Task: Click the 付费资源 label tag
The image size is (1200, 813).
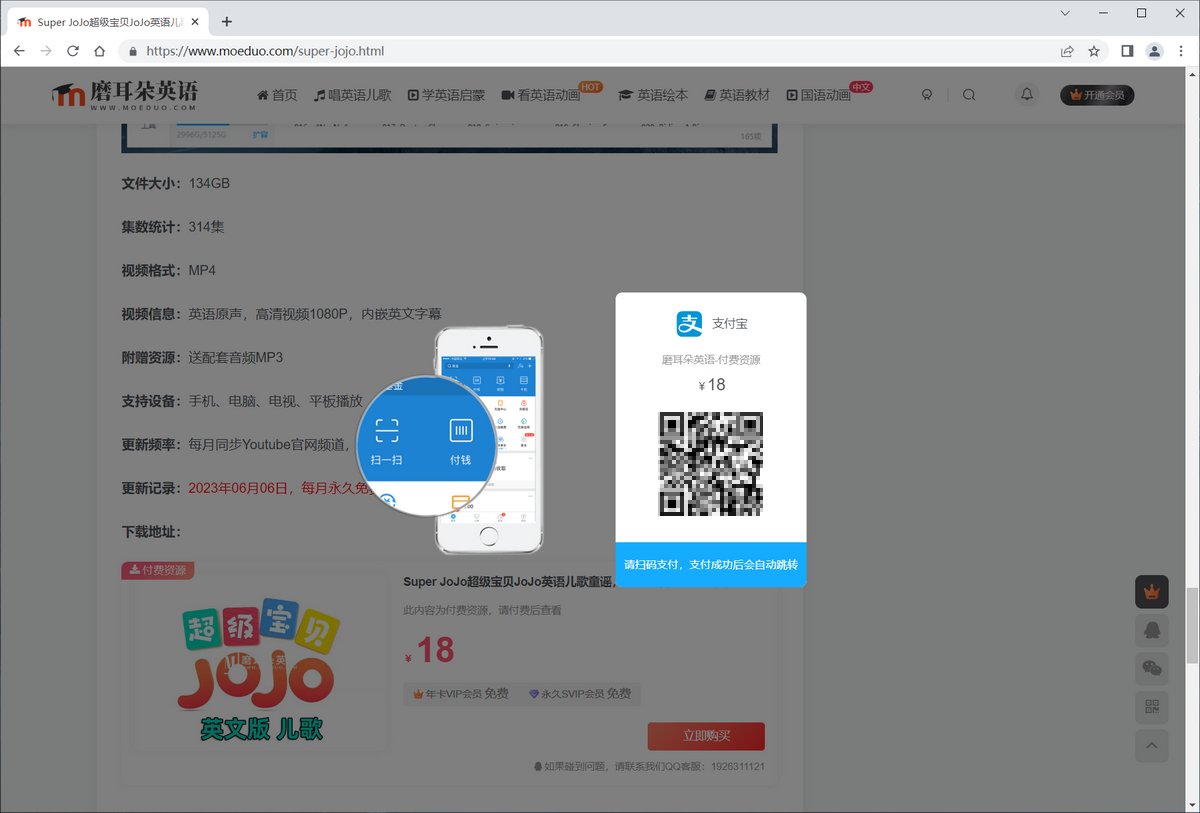Action: tap(157, 569)
